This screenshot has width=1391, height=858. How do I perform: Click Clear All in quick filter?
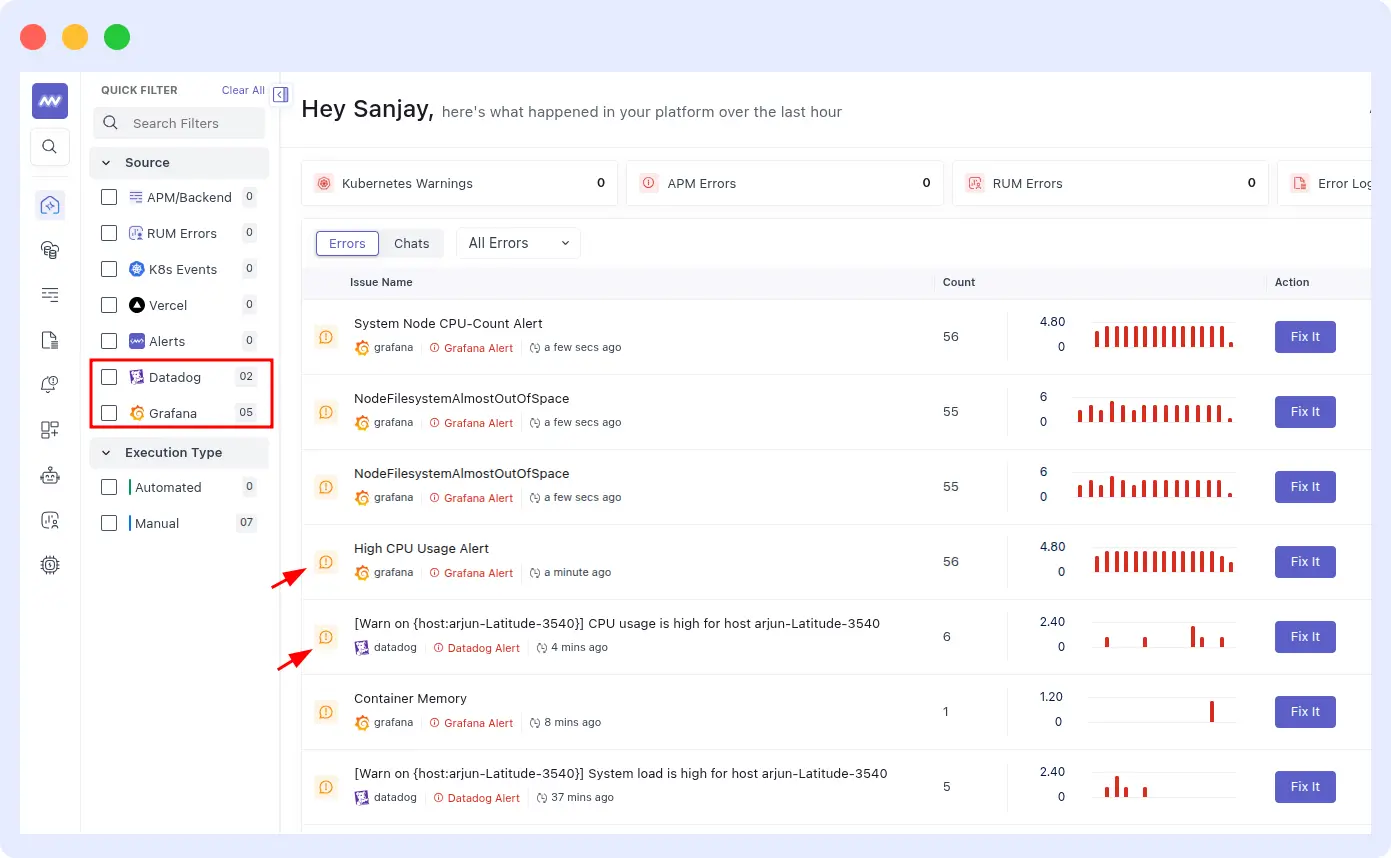point(243,90)
